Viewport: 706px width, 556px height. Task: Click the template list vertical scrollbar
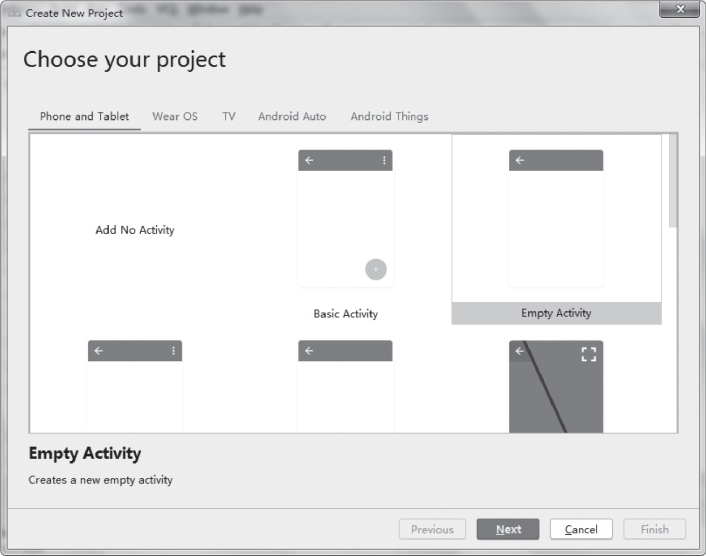click(x=673, y=181)
